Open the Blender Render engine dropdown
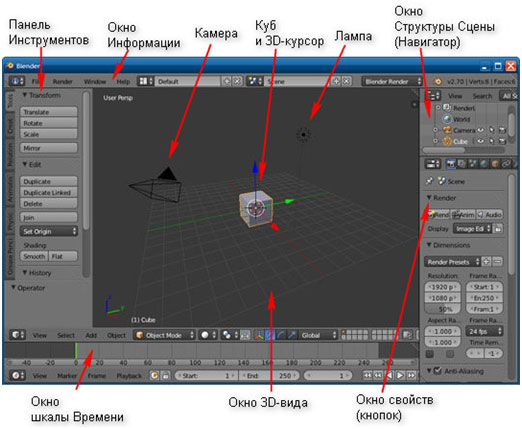 coord(392,81)
